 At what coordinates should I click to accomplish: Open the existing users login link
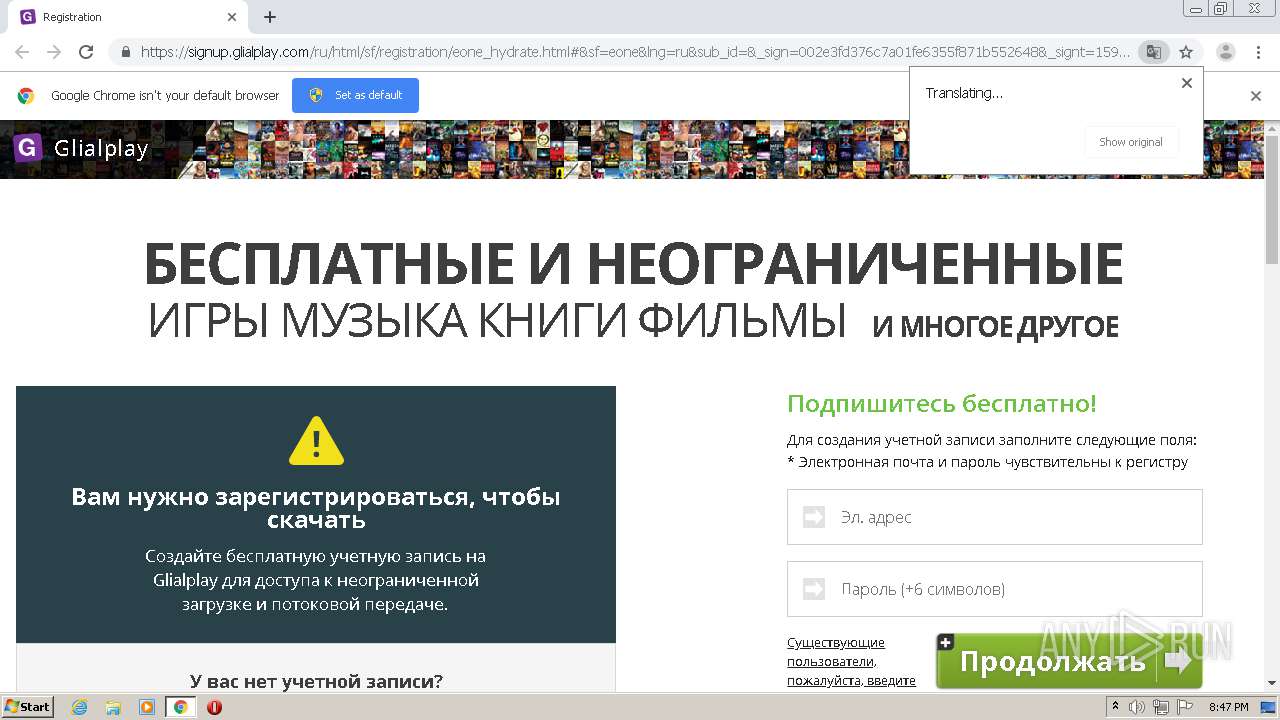851,661
